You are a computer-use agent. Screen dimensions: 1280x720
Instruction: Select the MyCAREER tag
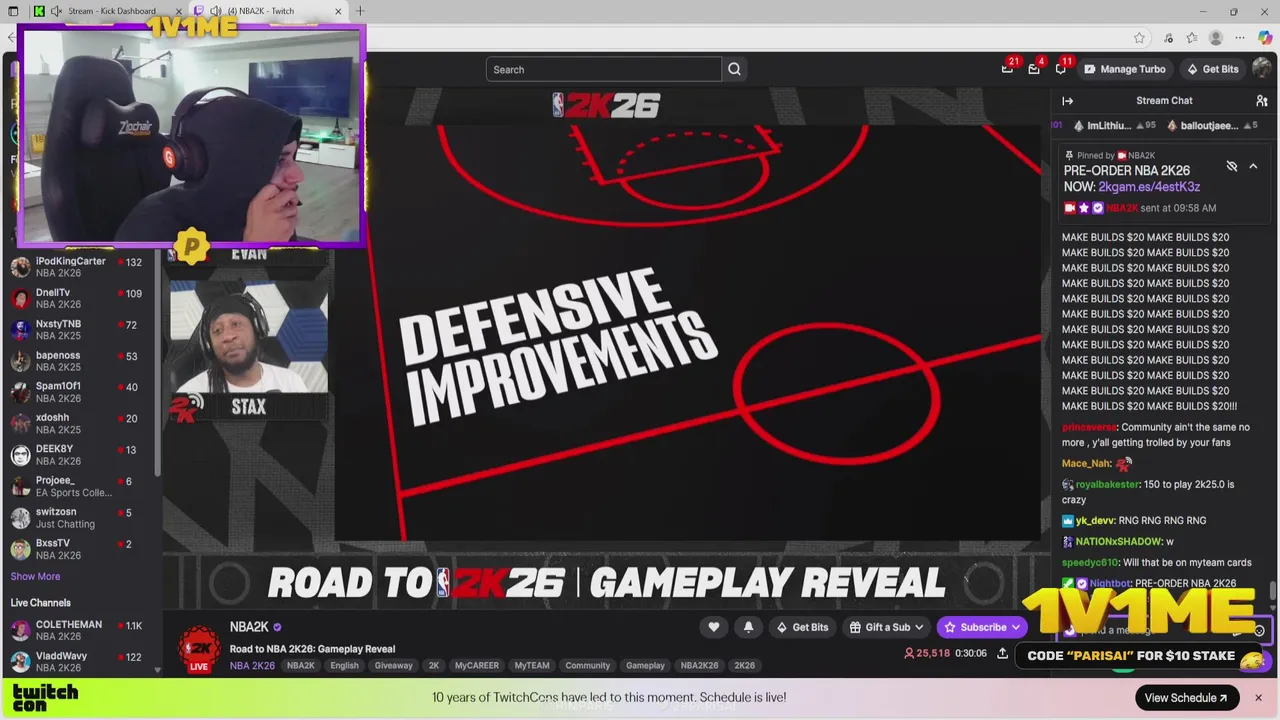tap(477, 665)
